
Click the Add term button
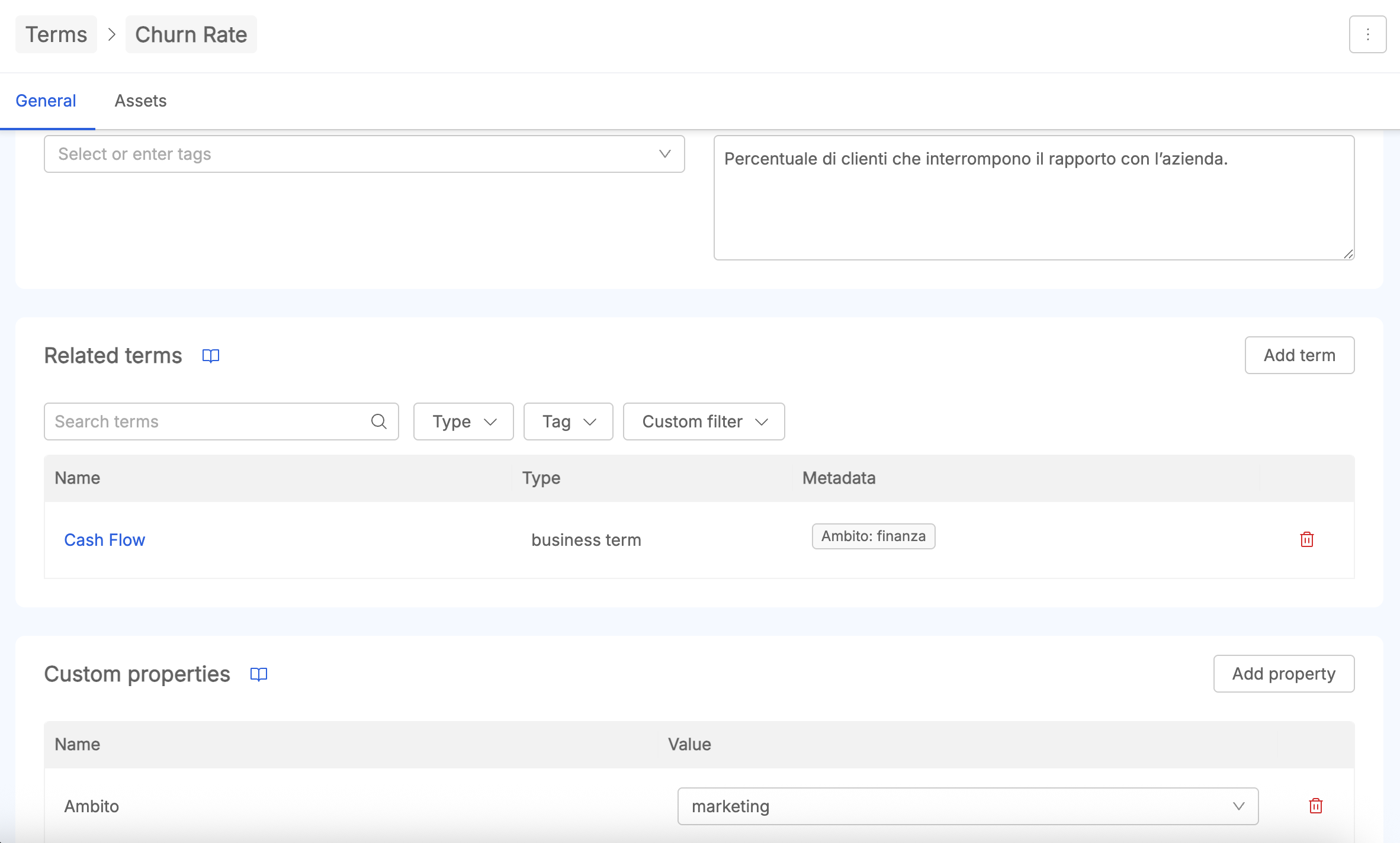pyautogui.click(x=1299, y=355)
